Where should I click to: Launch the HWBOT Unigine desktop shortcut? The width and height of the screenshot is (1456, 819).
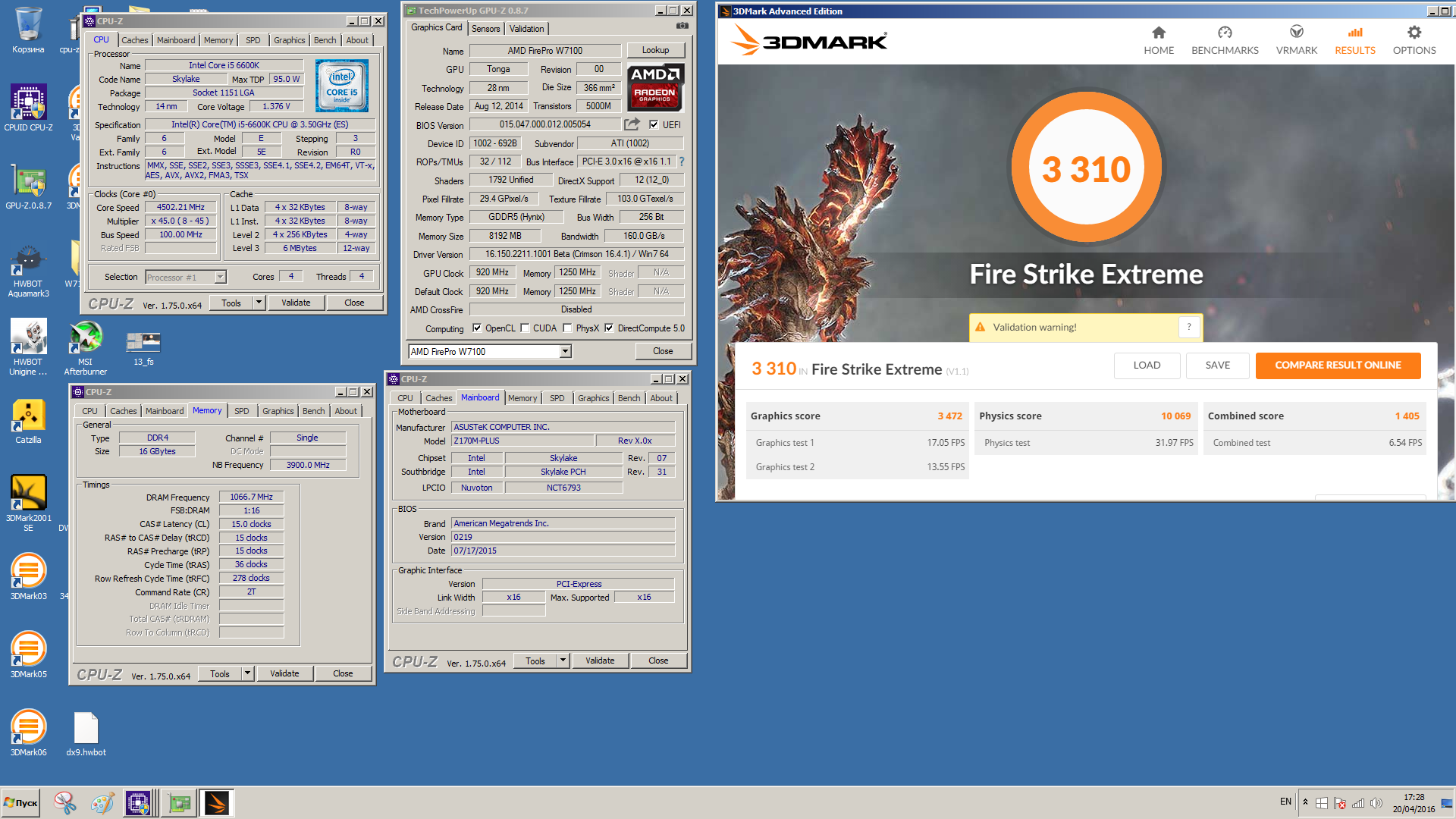(x=28, y=347)
